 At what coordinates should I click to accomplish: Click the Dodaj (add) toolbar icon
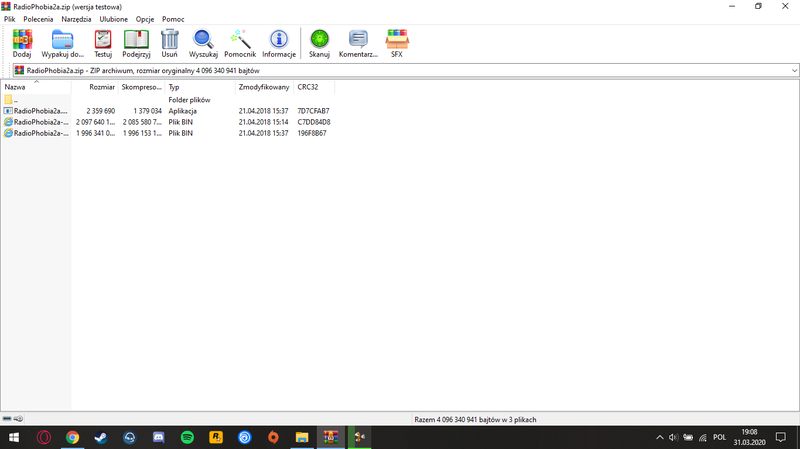coord(22,41)
